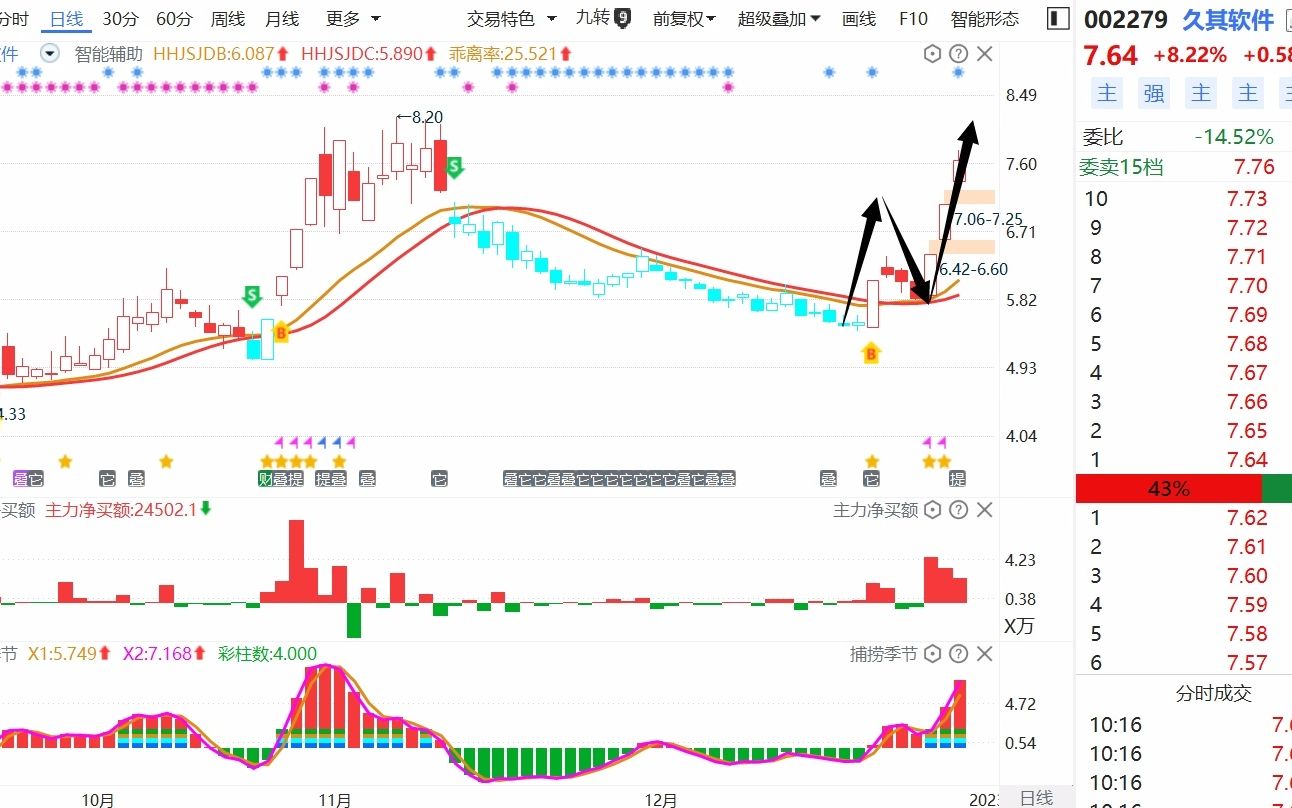Switch to the 30分 period

click(x=120, y=18)
